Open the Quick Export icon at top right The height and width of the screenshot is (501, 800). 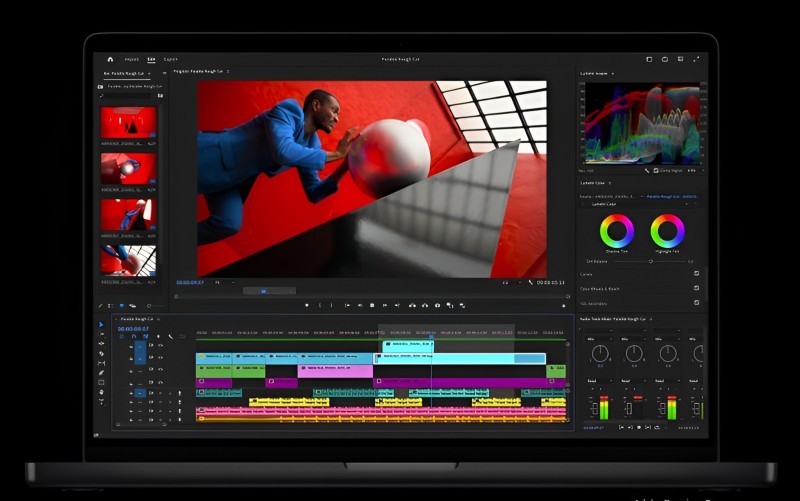tap(680, 59)
